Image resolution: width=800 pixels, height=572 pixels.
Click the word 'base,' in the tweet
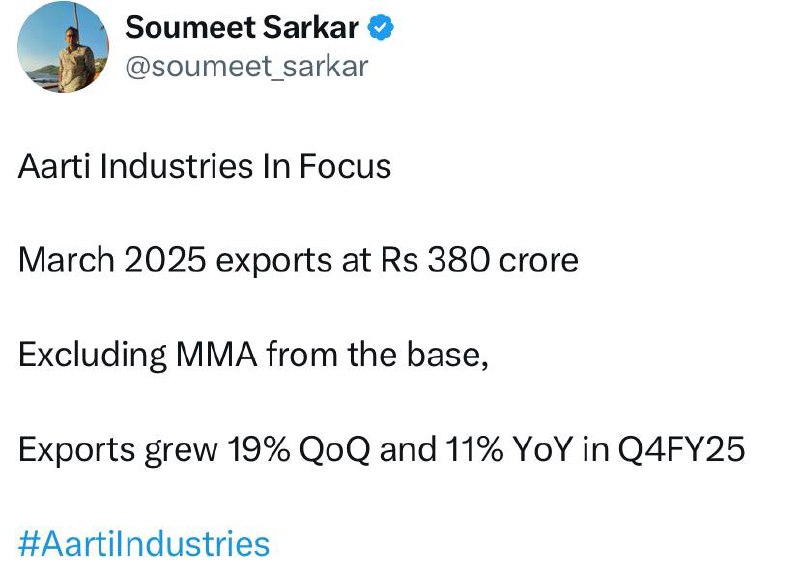(x=447, y=355)
